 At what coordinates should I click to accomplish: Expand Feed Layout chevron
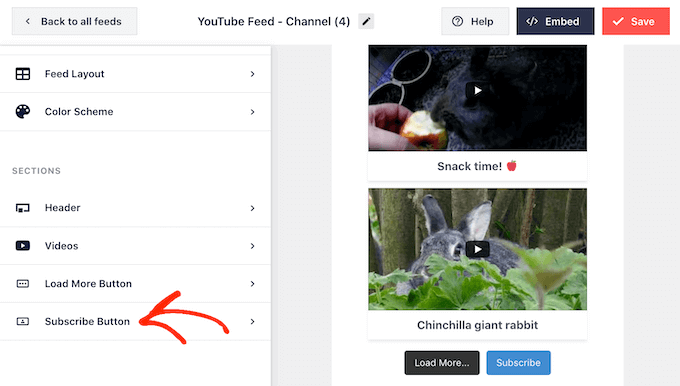(252, 74)
